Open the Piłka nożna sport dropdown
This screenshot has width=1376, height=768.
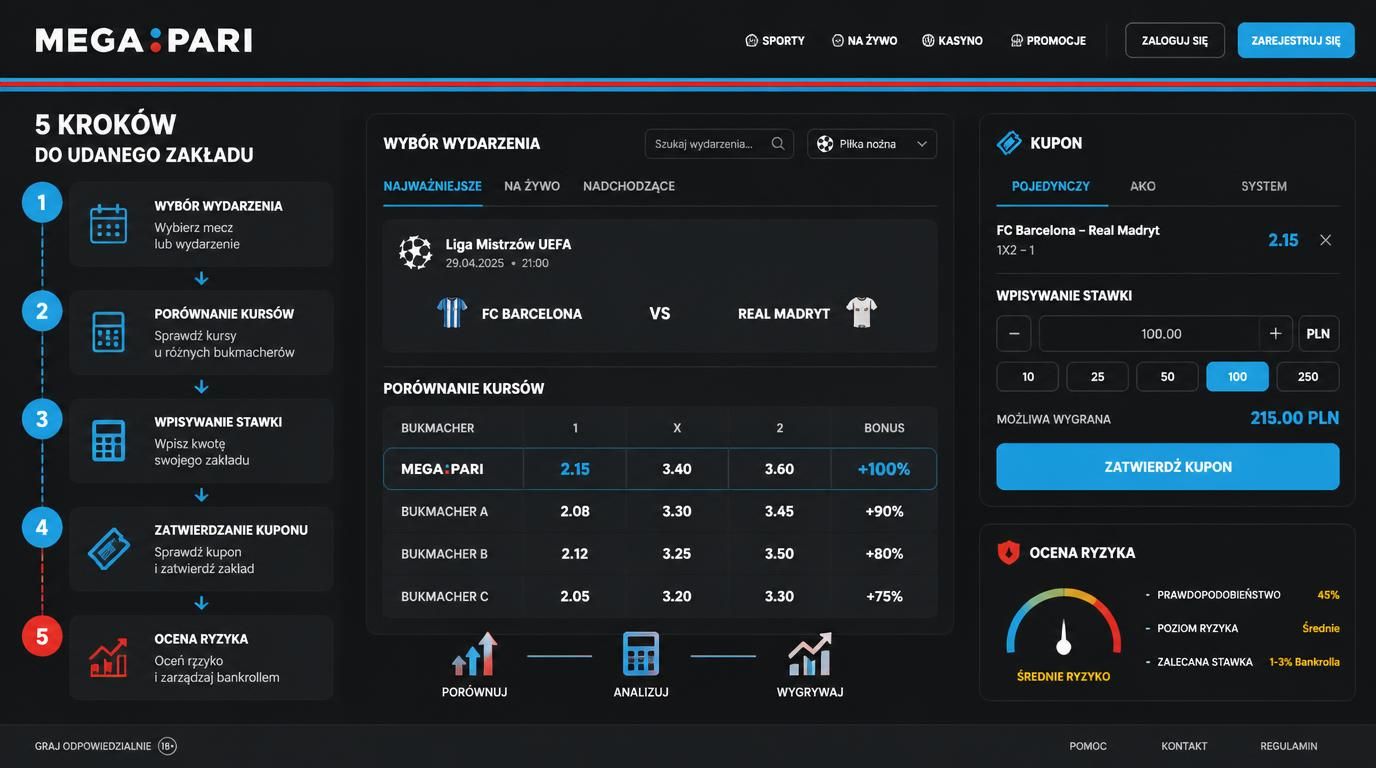pyautogui.click(x=872, y=144)
